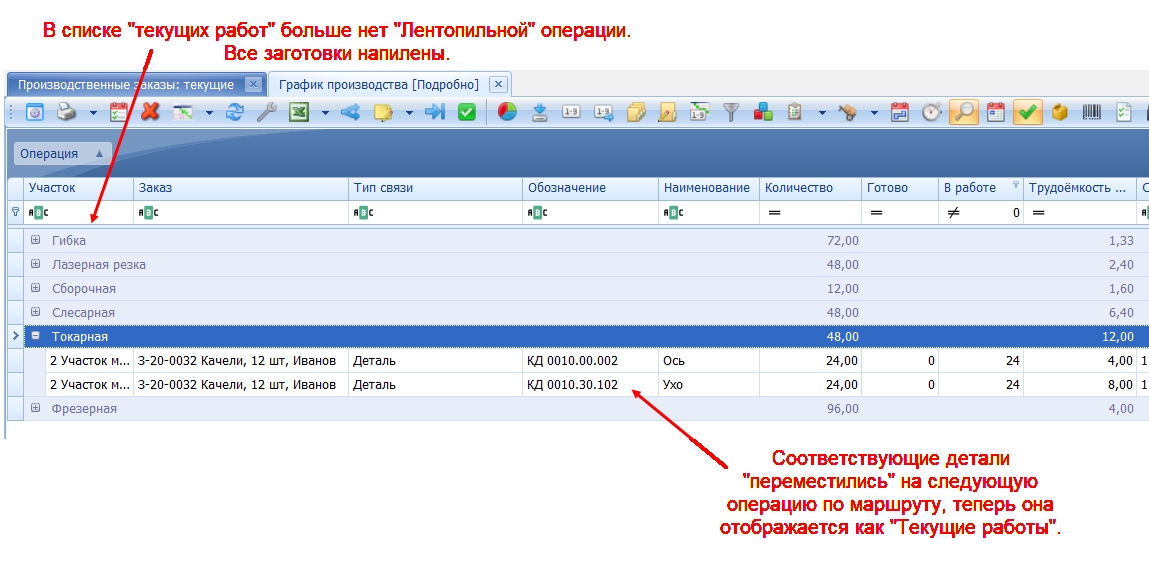Open dropdown arrow next to Excel icon

pos(325,113)
